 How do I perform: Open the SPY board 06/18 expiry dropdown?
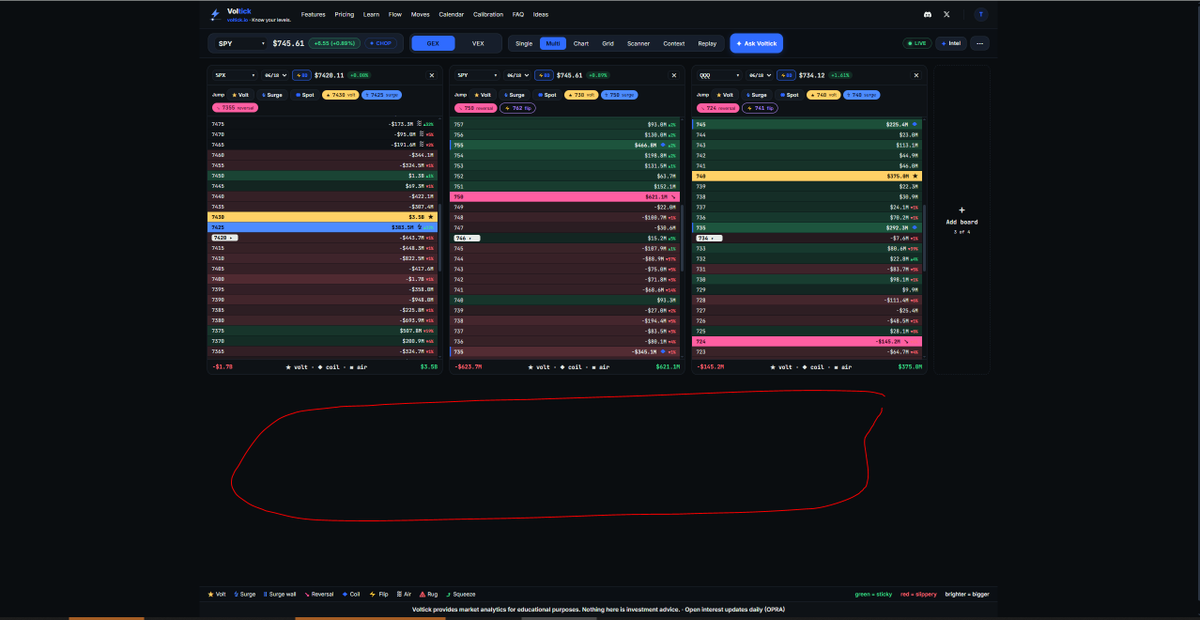coord(517,75)
